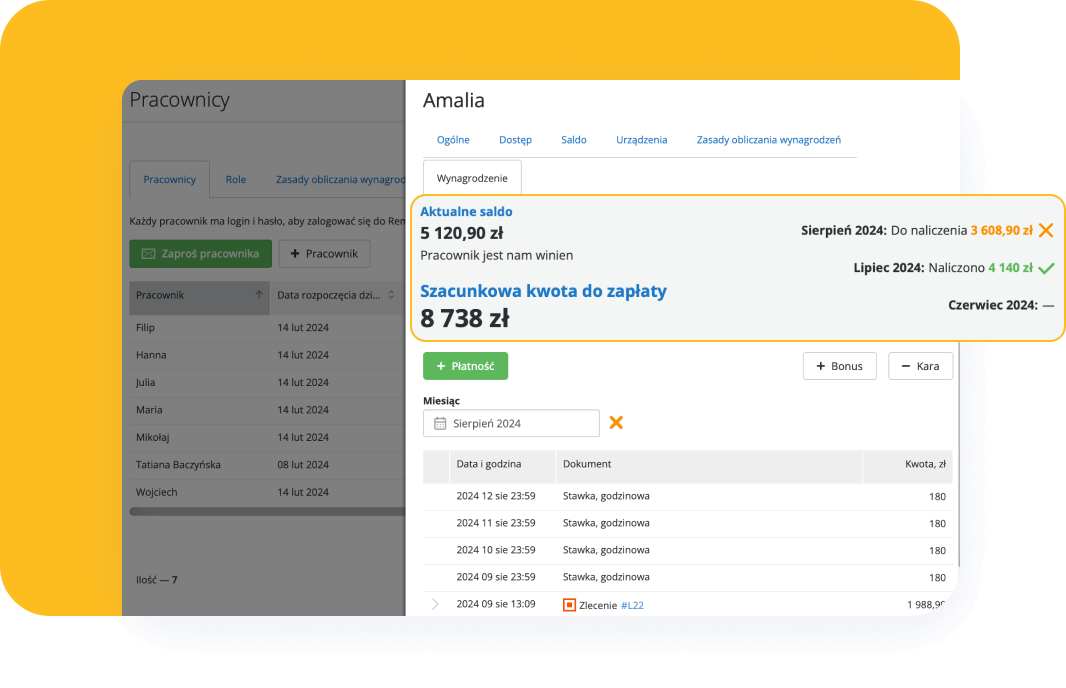Click envelope icon on Zaproś pracownika button

pos(148,254)
